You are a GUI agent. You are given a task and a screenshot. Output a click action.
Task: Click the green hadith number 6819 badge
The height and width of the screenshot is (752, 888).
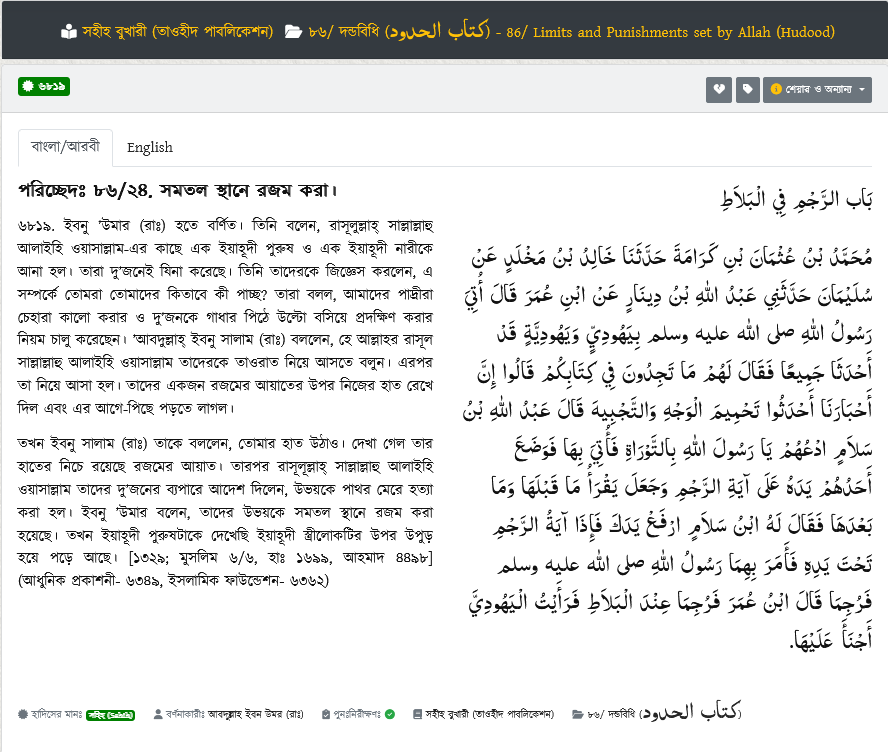point(43,87)
